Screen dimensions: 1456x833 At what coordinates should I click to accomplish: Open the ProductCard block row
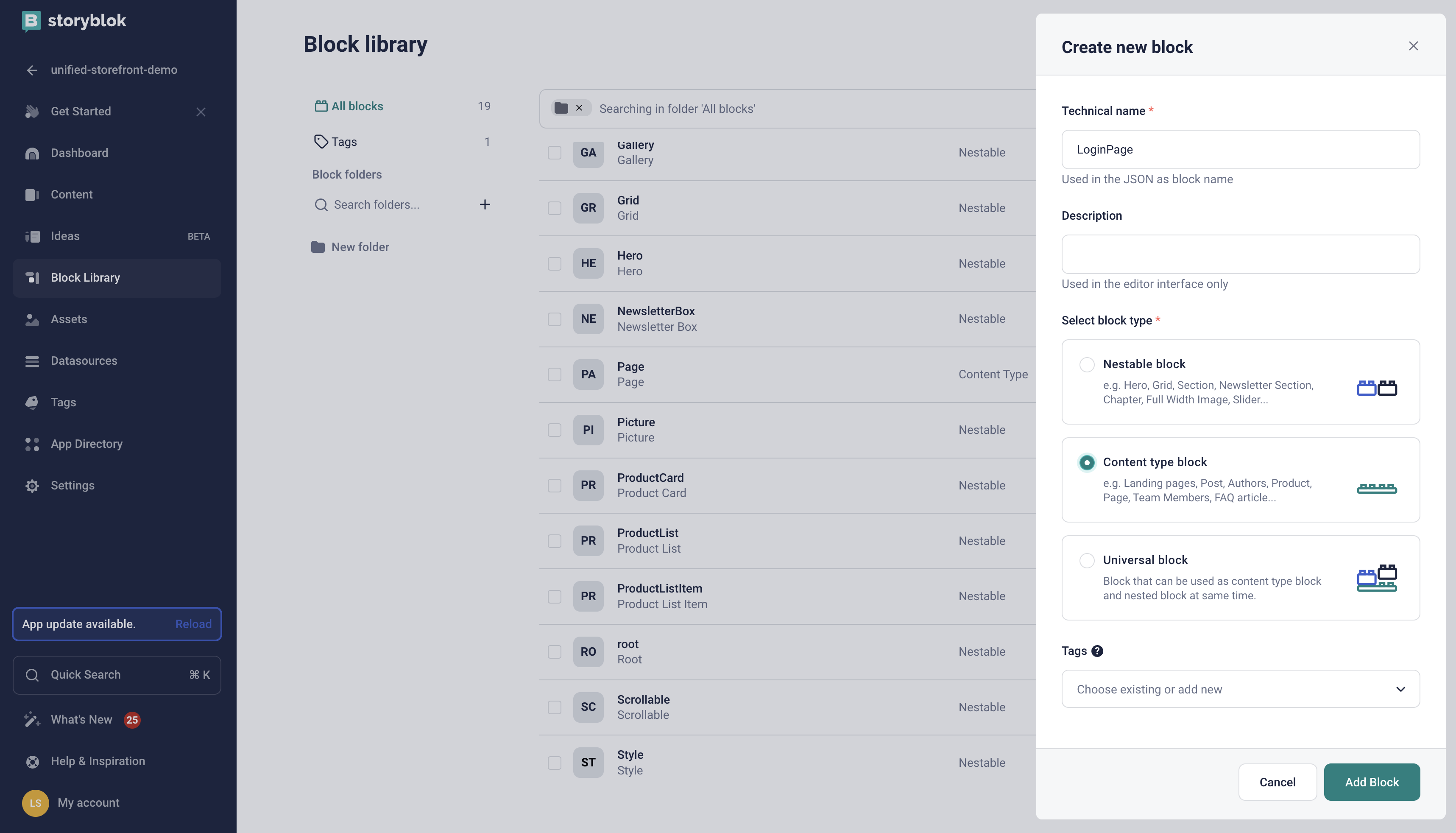(x=787, y=486)
